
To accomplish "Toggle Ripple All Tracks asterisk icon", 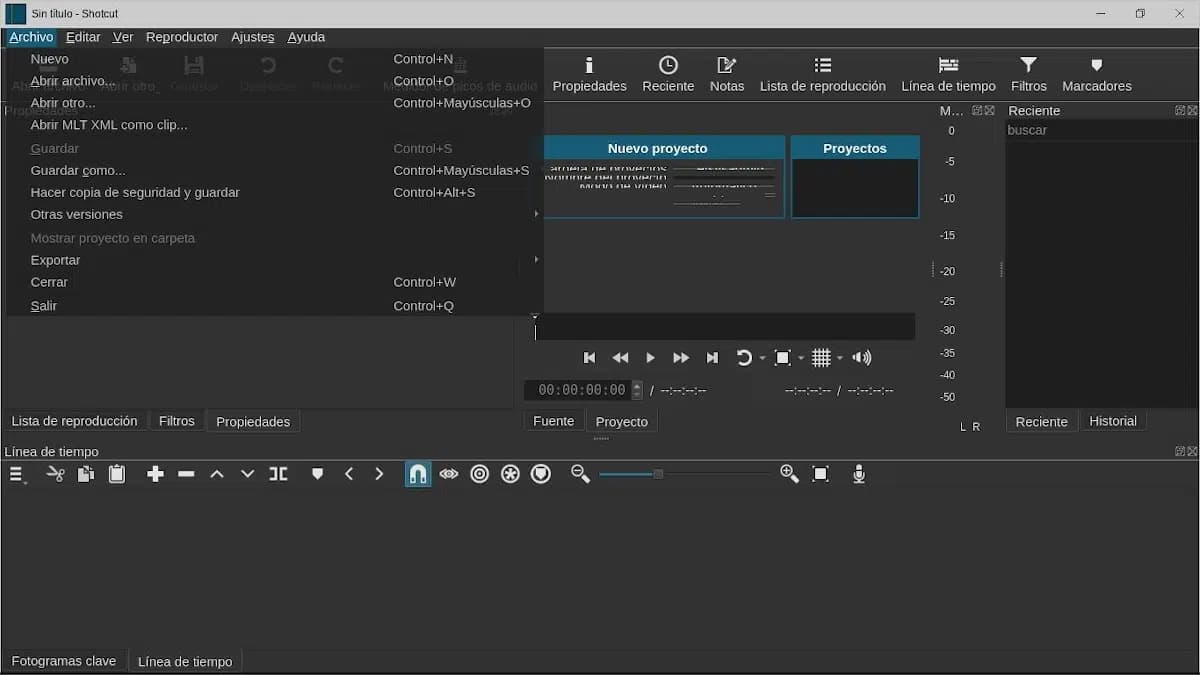I will [x=510, y=474].
